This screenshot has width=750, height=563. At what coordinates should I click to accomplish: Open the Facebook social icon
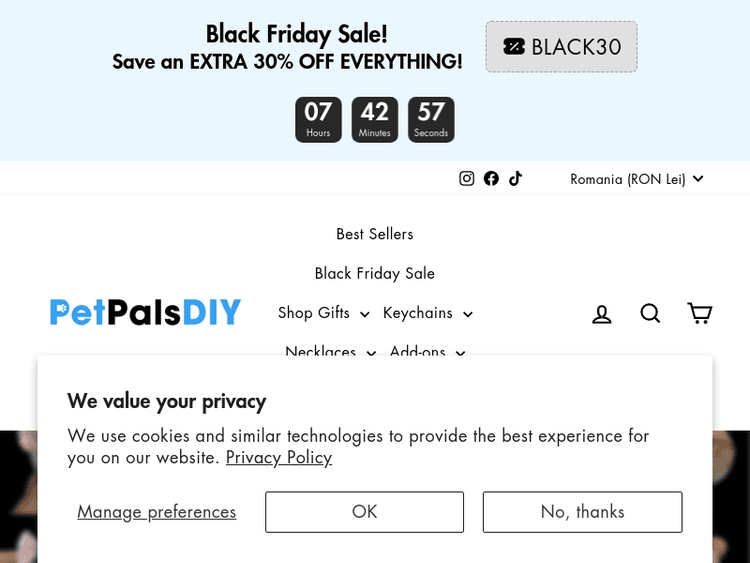(491, 179)
